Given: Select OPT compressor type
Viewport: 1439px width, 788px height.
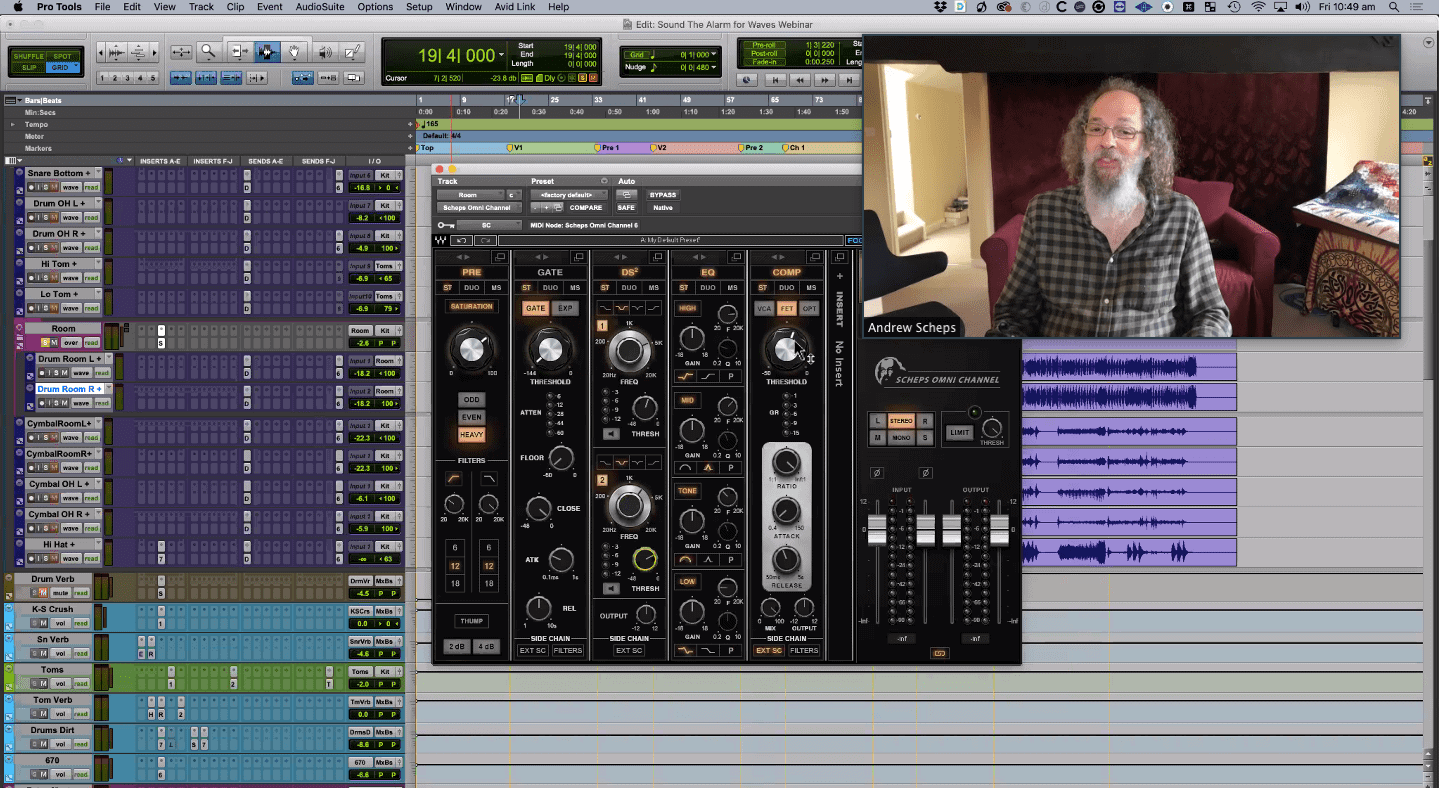Looking at the screenshot, I should point(809,308).
